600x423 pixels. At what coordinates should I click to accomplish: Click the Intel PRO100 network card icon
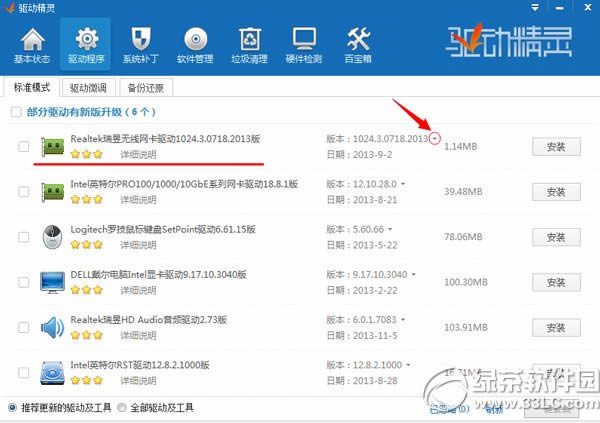pyautogui.click(x=52, y=191)
